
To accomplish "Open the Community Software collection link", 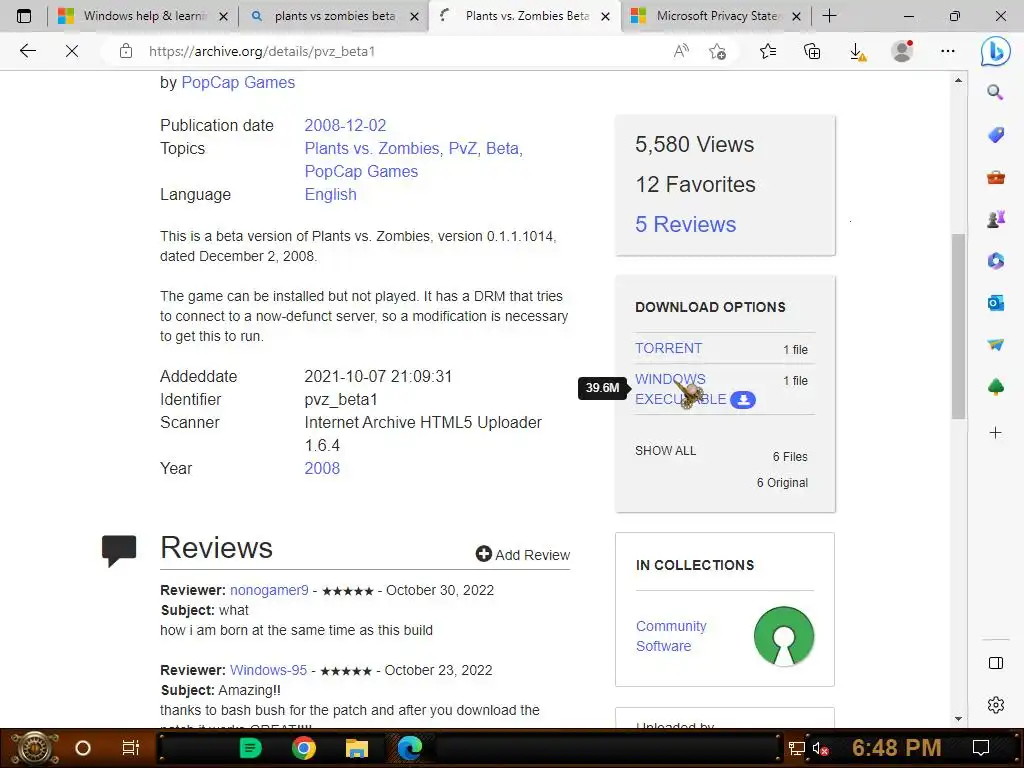I will click(671, 635).
